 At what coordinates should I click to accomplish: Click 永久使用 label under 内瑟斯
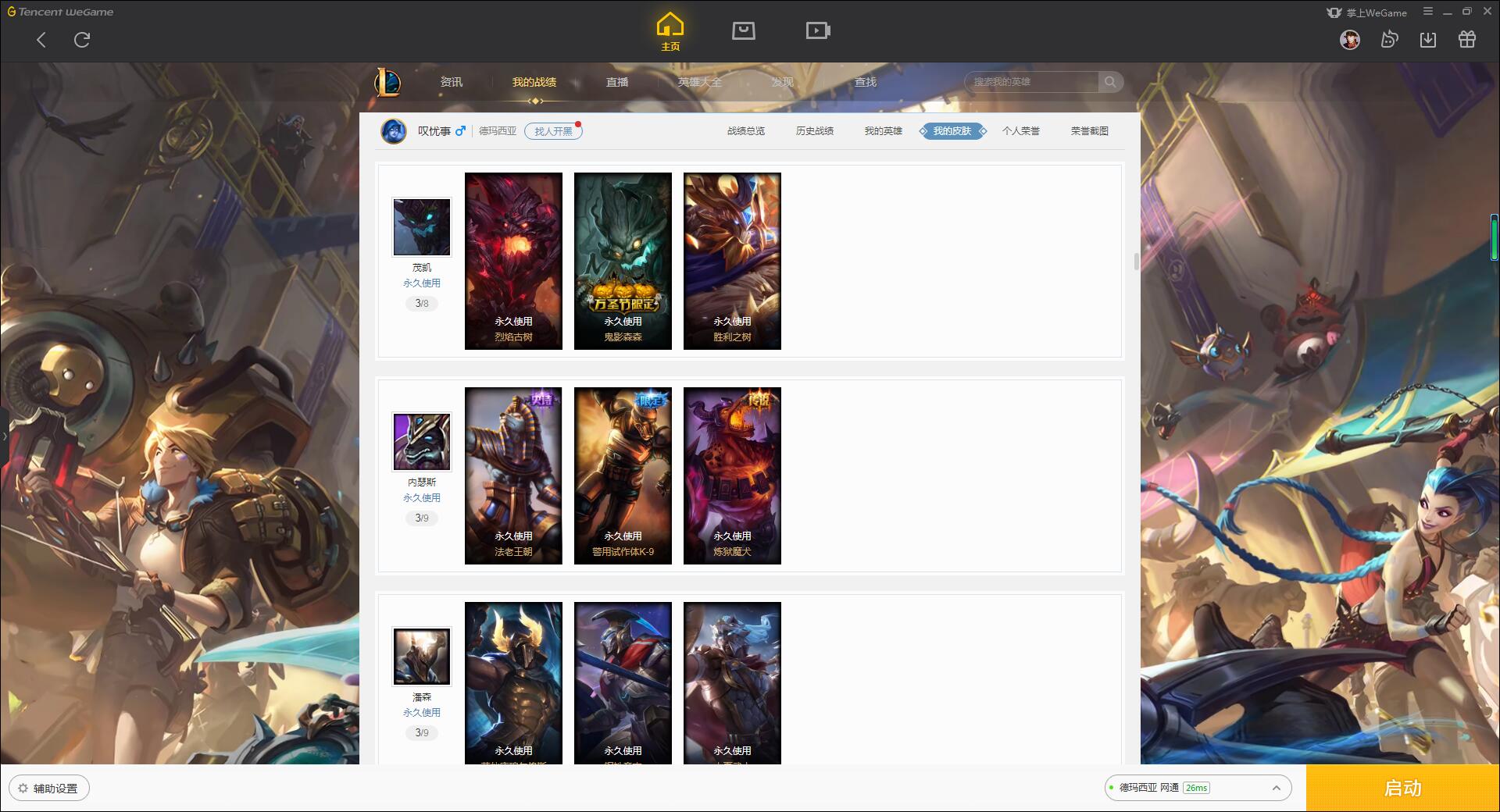click(422, 497)
